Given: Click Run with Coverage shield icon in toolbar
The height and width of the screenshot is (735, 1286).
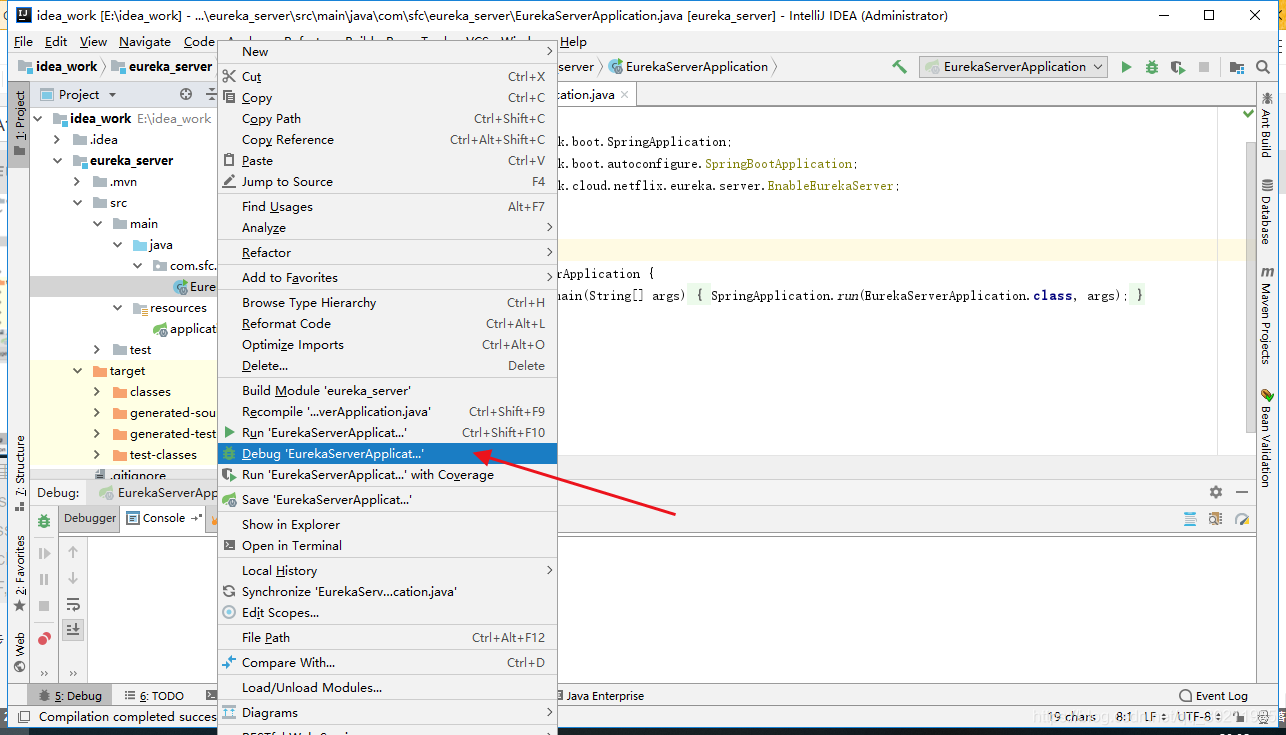Looking at the screenshot, I should [x=1178, y=67].
